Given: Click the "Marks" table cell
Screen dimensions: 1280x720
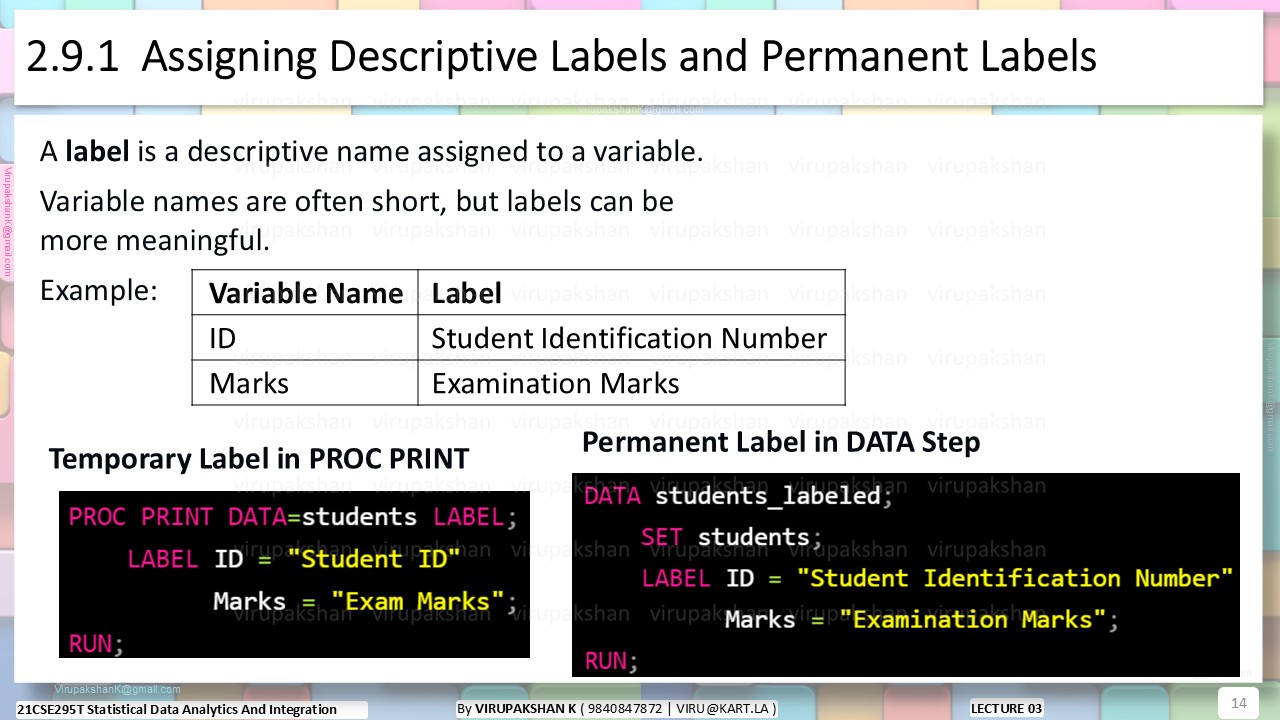Looking at the screenshot, I should click(x=305, y=383).
